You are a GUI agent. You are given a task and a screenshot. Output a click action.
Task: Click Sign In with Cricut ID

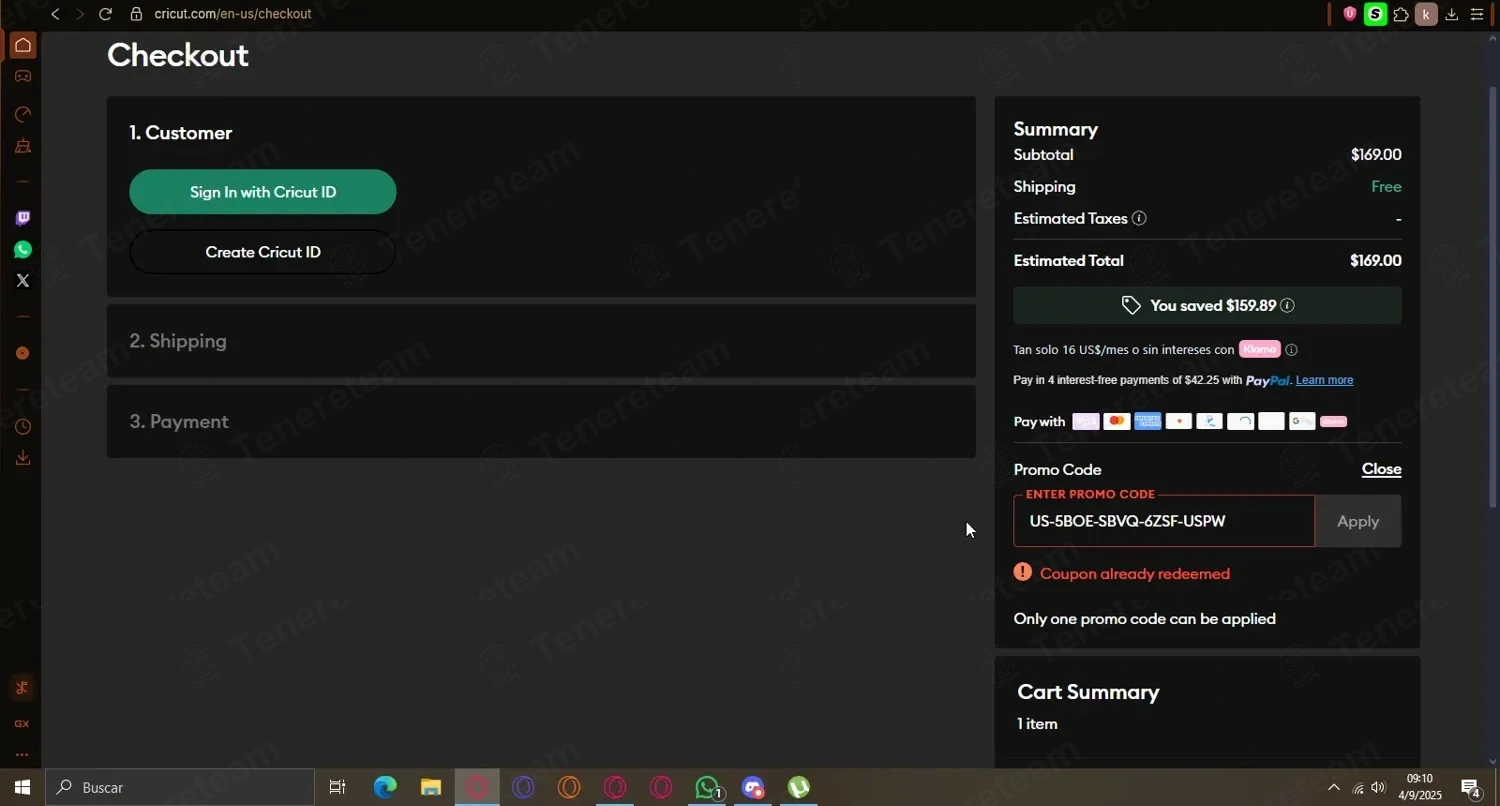tap(263, 192)
